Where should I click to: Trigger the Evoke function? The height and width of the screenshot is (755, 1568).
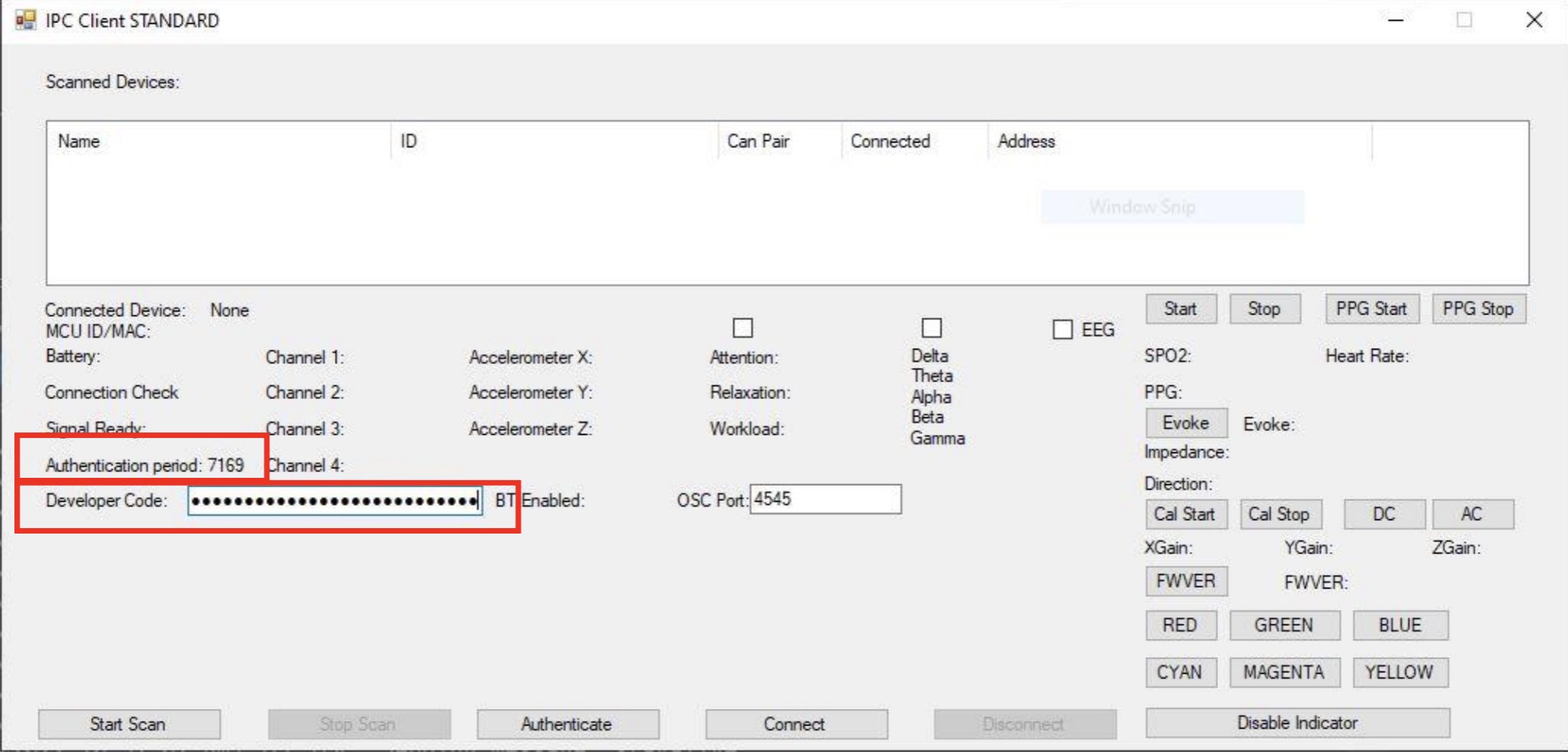(x=1186, y=423)
